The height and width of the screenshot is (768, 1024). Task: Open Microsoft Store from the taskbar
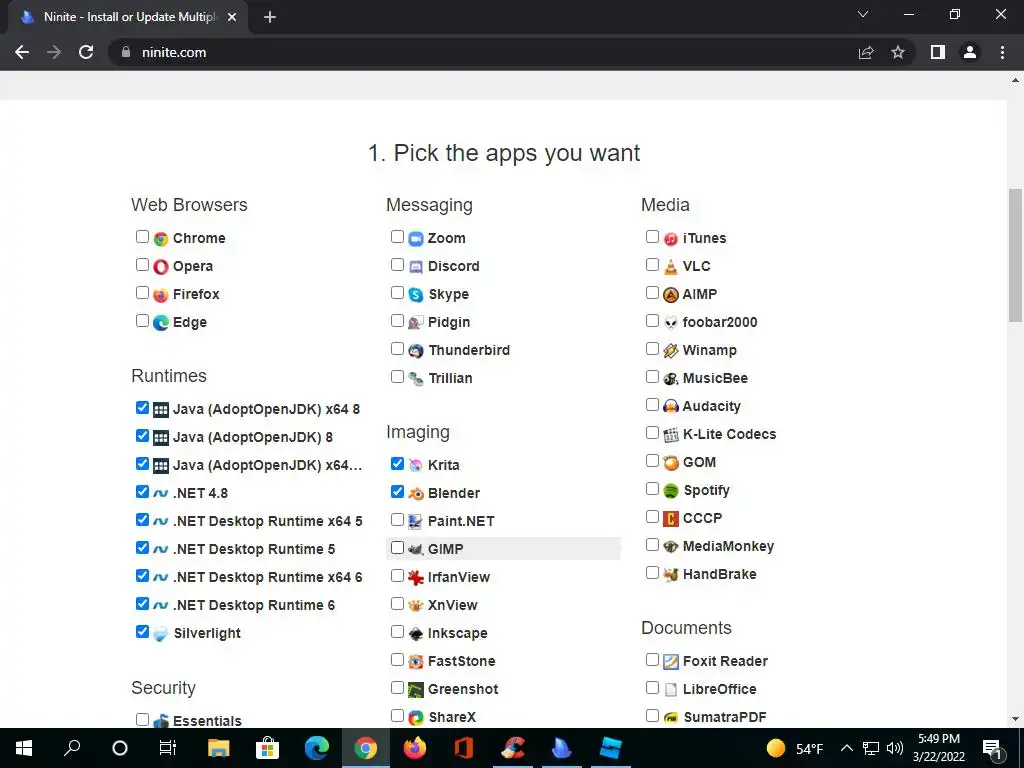pos(267,748)
